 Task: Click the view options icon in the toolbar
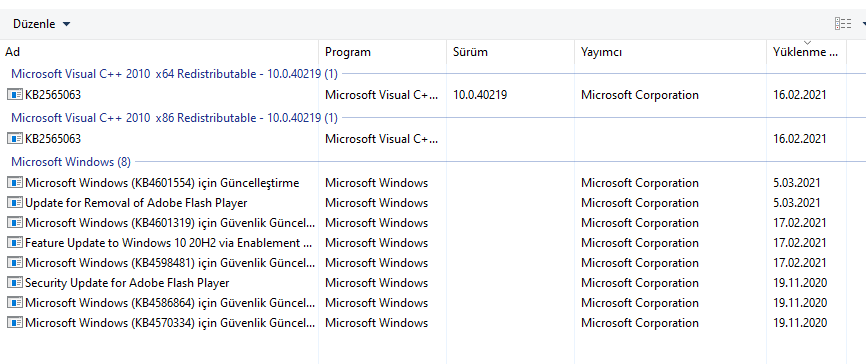click(843, 24)
